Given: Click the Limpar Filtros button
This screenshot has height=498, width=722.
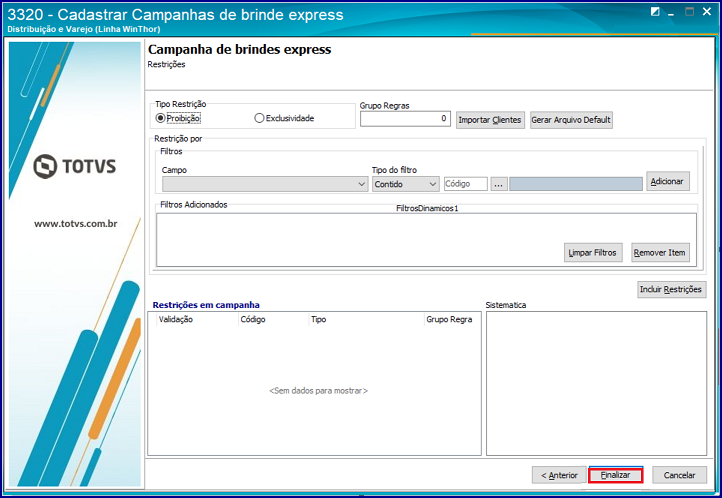Looking at the screenshot, I should click(x=593, y=253).
